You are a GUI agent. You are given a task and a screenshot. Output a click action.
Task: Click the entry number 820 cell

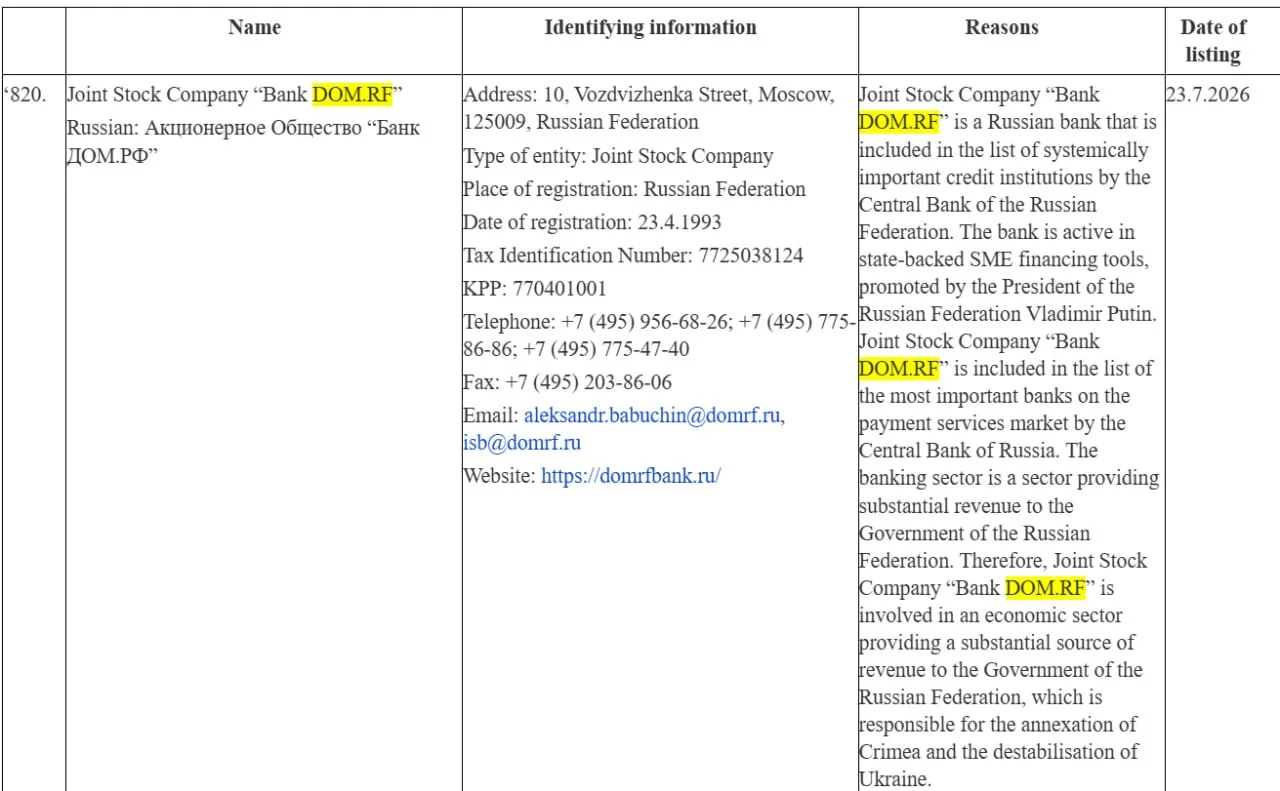coord(27,96)
